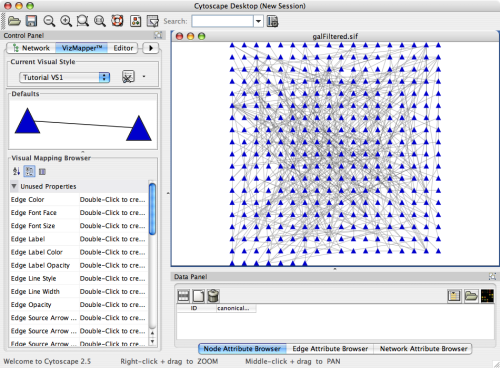This screenshot has width=500, height=368.
Task: Open the Network Attribute Browser tab
Action: click(x=423, y=349)
